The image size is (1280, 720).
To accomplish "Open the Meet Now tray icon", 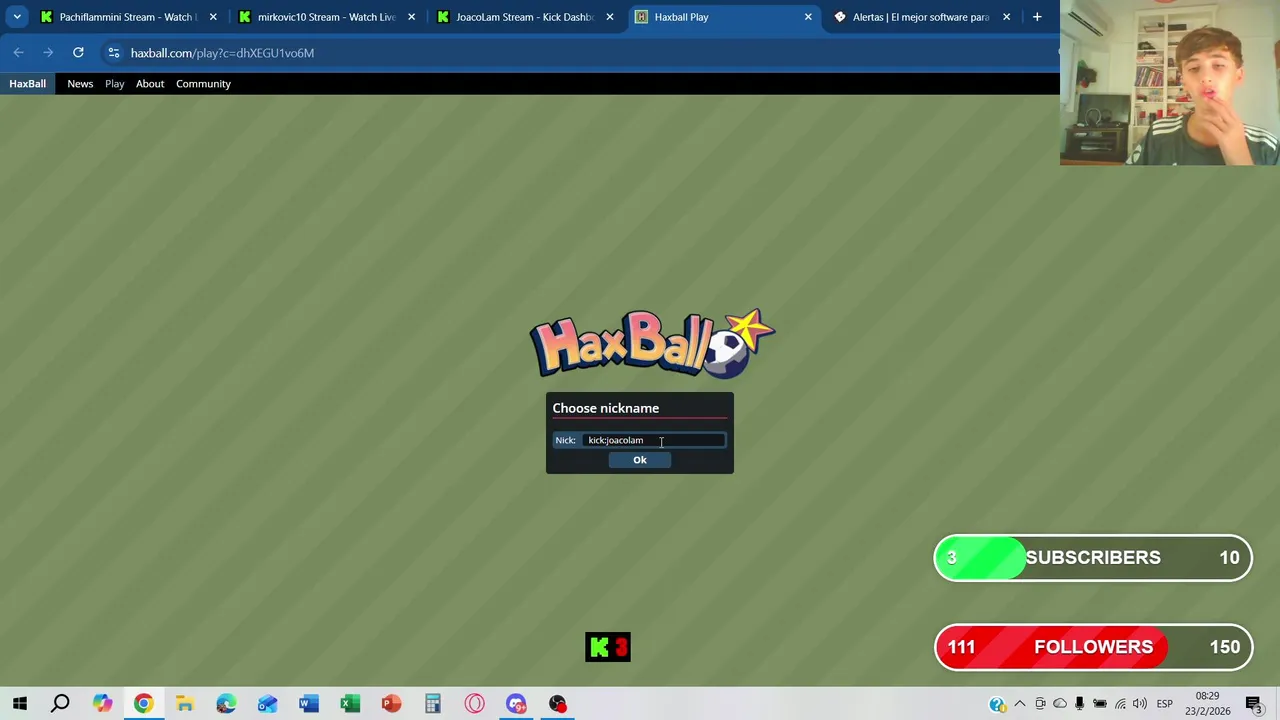I will [1040, 704].
